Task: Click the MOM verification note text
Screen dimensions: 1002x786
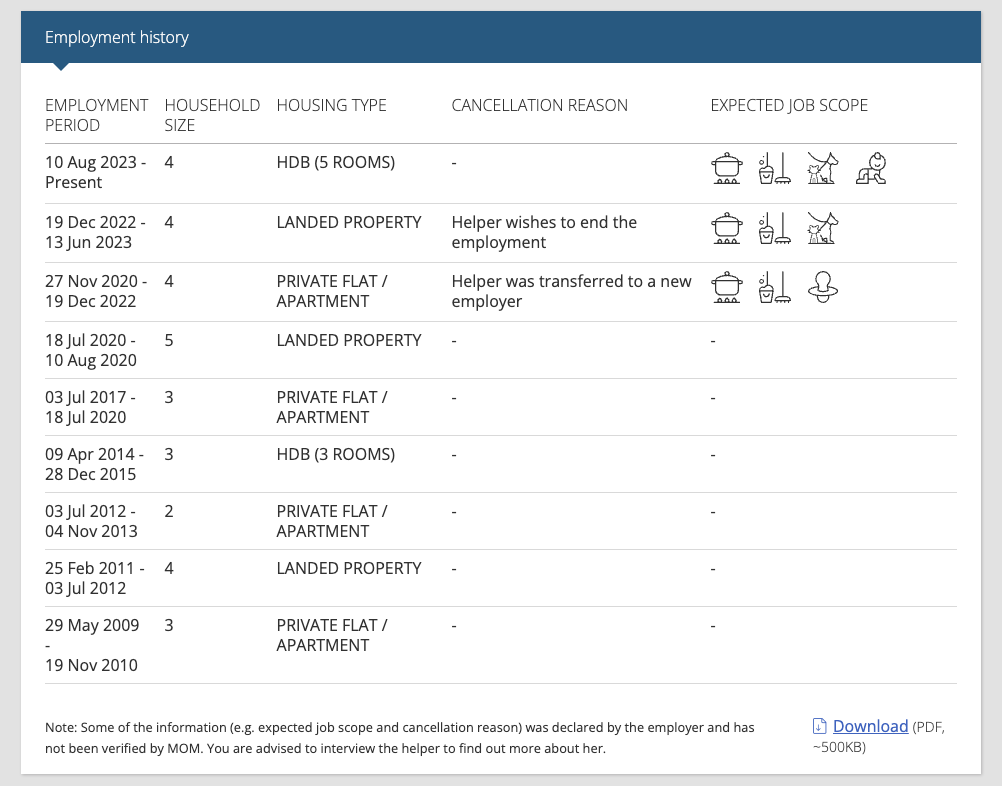Action: tap(400, 737)
